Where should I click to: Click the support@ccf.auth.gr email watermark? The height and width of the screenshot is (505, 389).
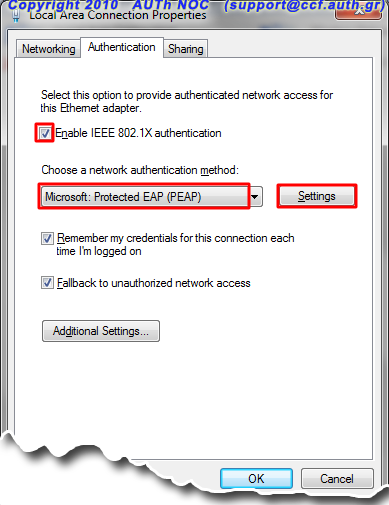pyautogui.click(x=304, y=5)
